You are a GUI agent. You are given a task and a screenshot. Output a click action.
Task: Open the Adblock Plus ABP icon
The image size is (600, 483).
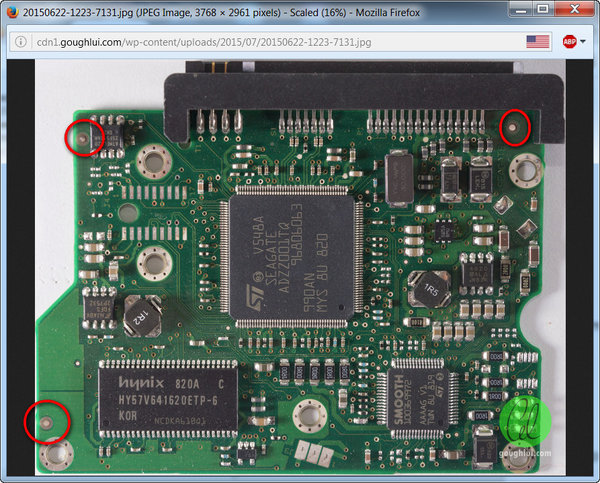pos(569,41)
